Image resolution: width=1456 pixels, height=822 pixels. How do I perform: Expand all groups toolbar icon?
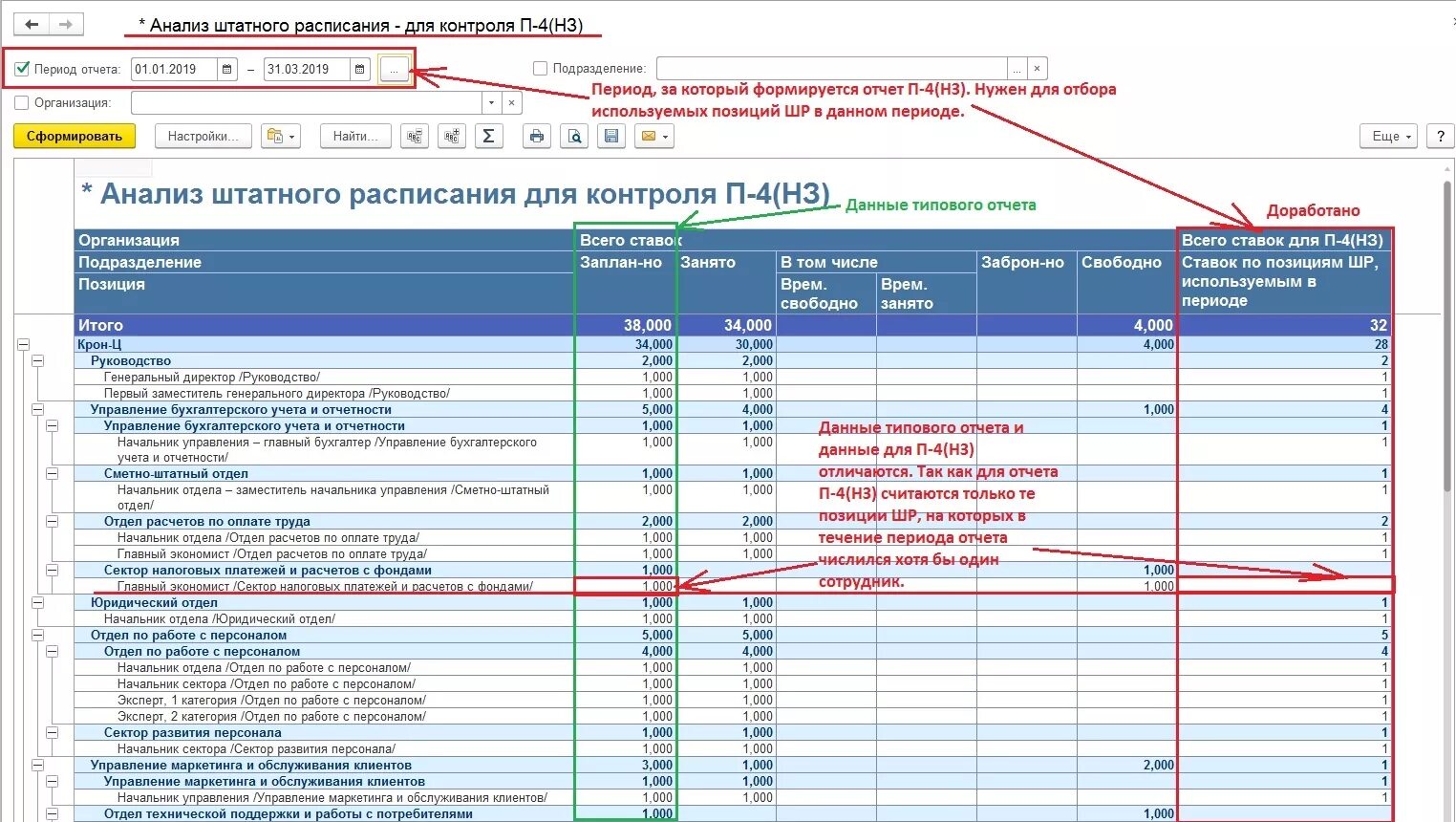451,137
